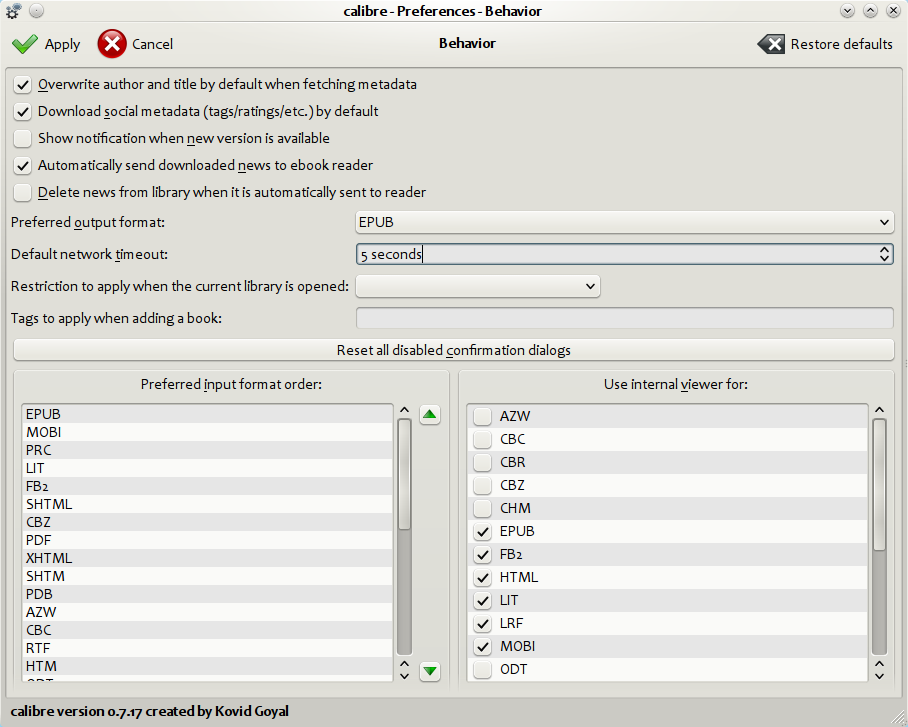Select RTF in input format order list
Image resolution: width=908 pixels, height=727 pixels.
point(207,648)
